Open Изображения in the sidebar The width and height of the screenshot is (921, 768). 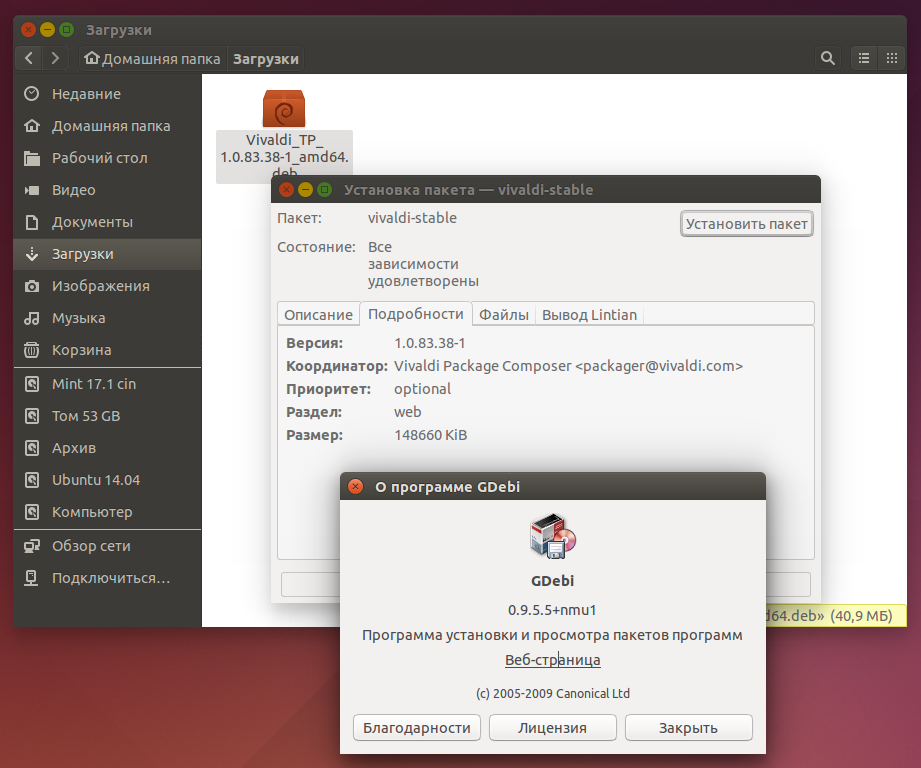pyautogui.click(x=107, y=286)
